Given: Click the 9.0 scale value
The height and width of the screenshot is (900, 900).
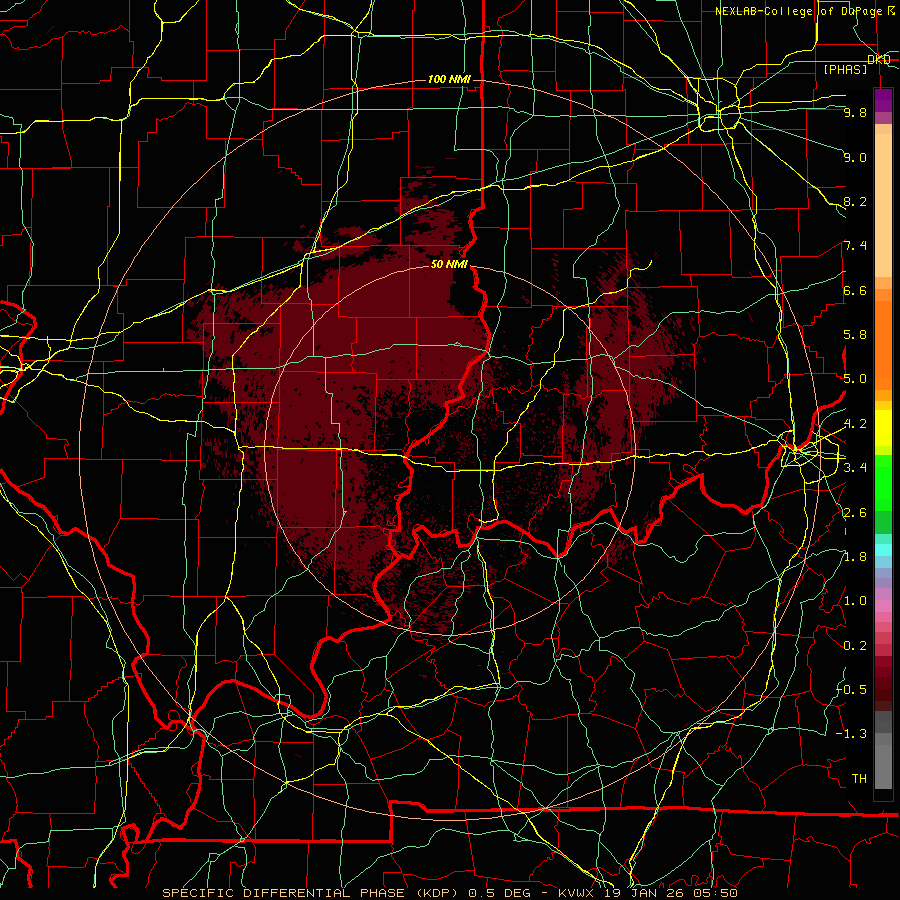Looking at the screenshot, I should (x=855, y=157).
